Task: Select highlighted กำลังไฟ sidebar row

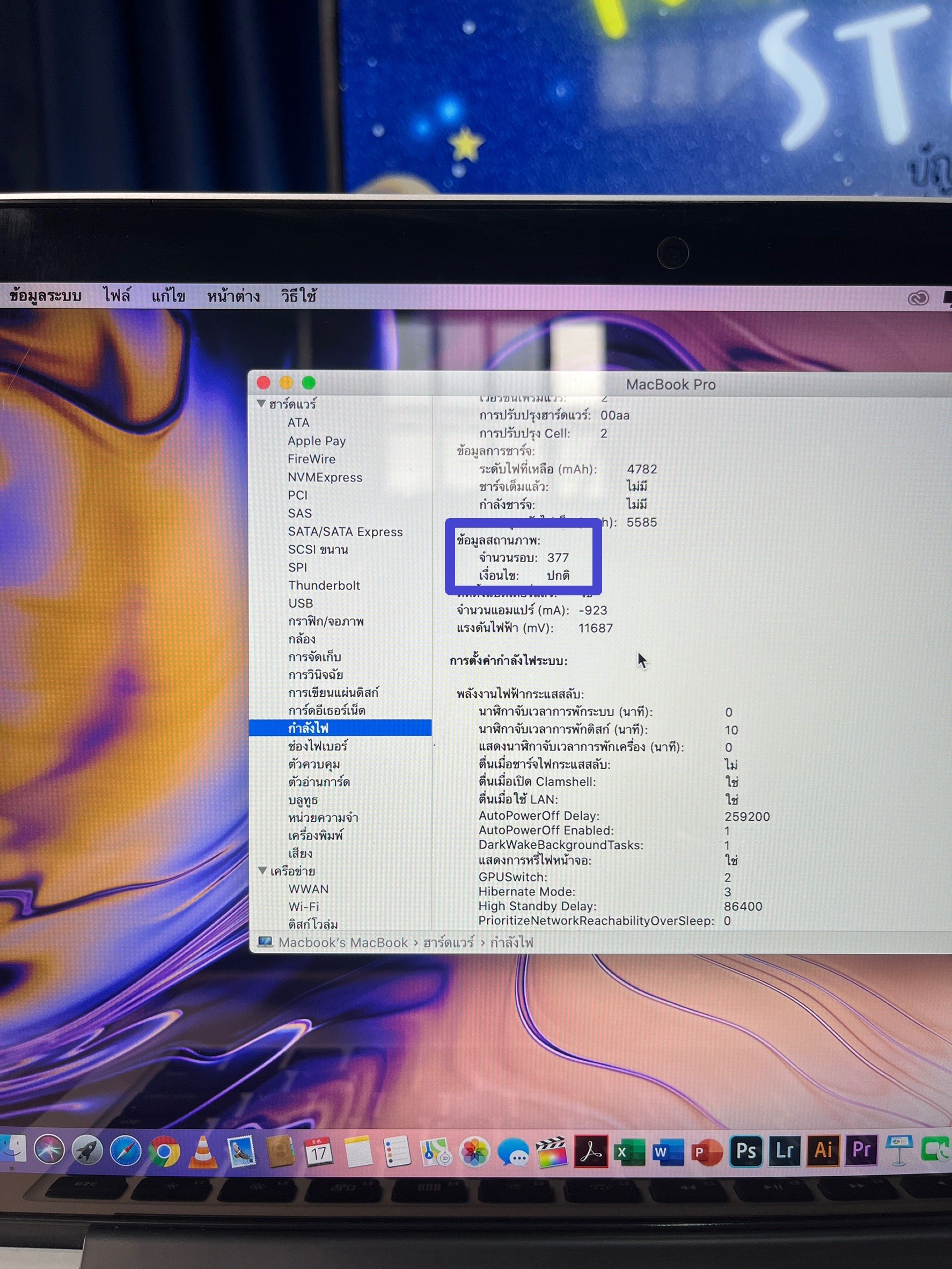Action: click(x=340, y=727)
